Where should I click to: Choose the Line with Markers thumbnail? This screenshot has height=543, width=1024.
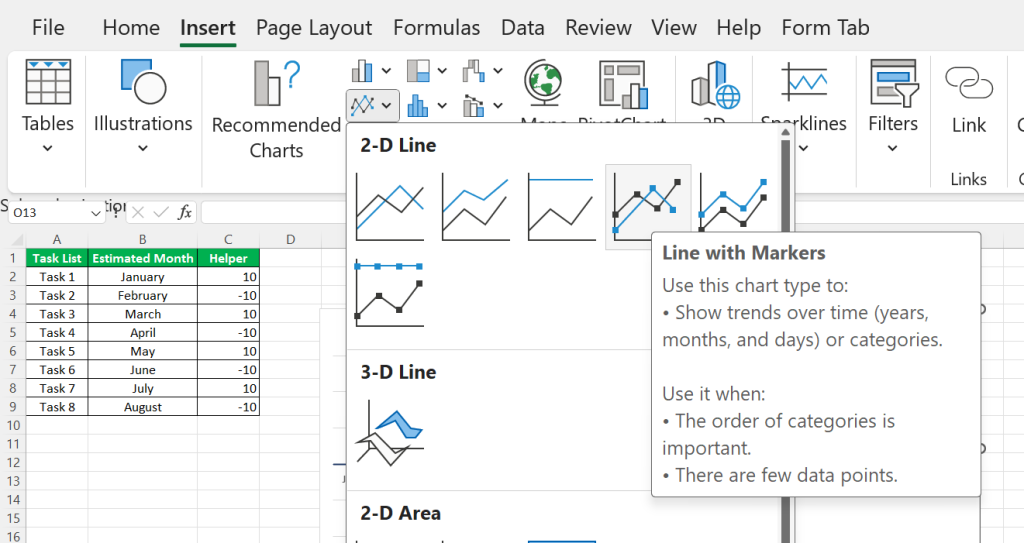pyautogui.click(x=647, y=206)
